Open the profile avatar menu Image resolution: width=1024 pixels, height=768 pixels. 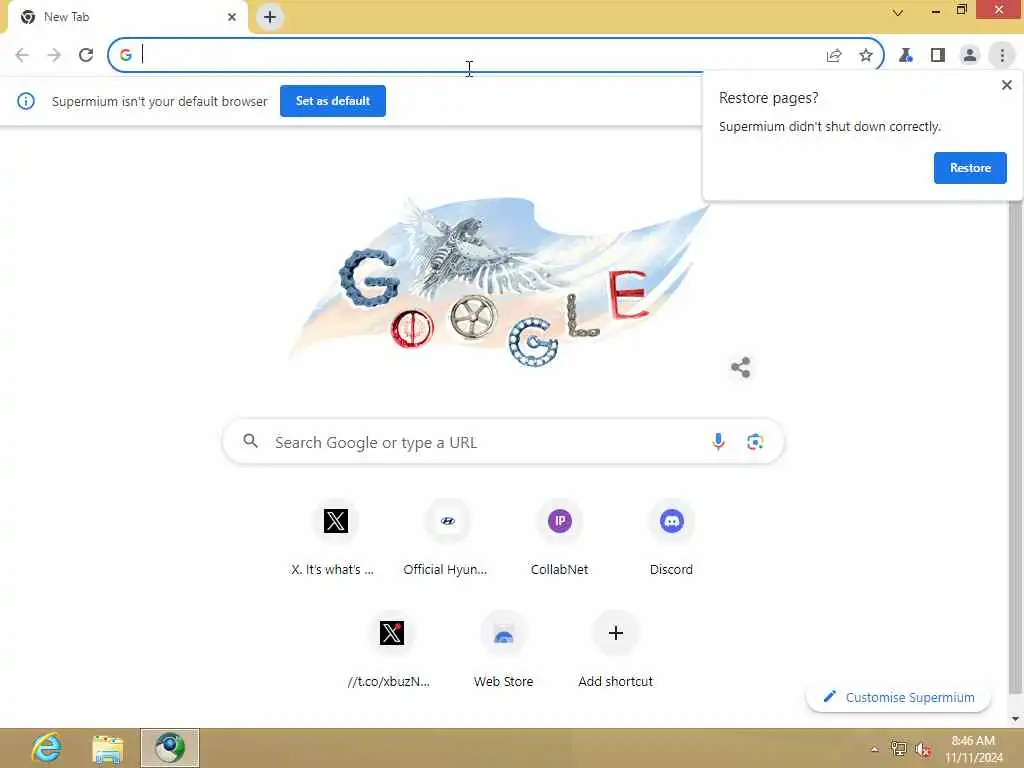(x=970, y=56)
